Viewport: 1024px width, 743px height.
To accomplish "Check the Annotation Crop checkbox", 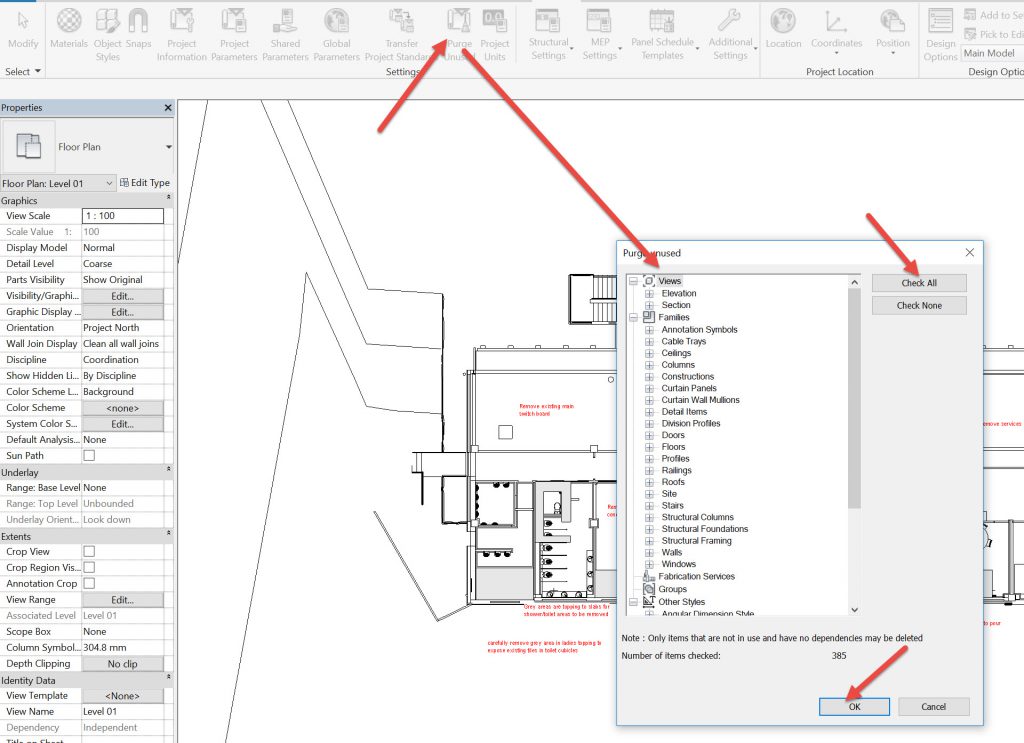I will 89,584.
